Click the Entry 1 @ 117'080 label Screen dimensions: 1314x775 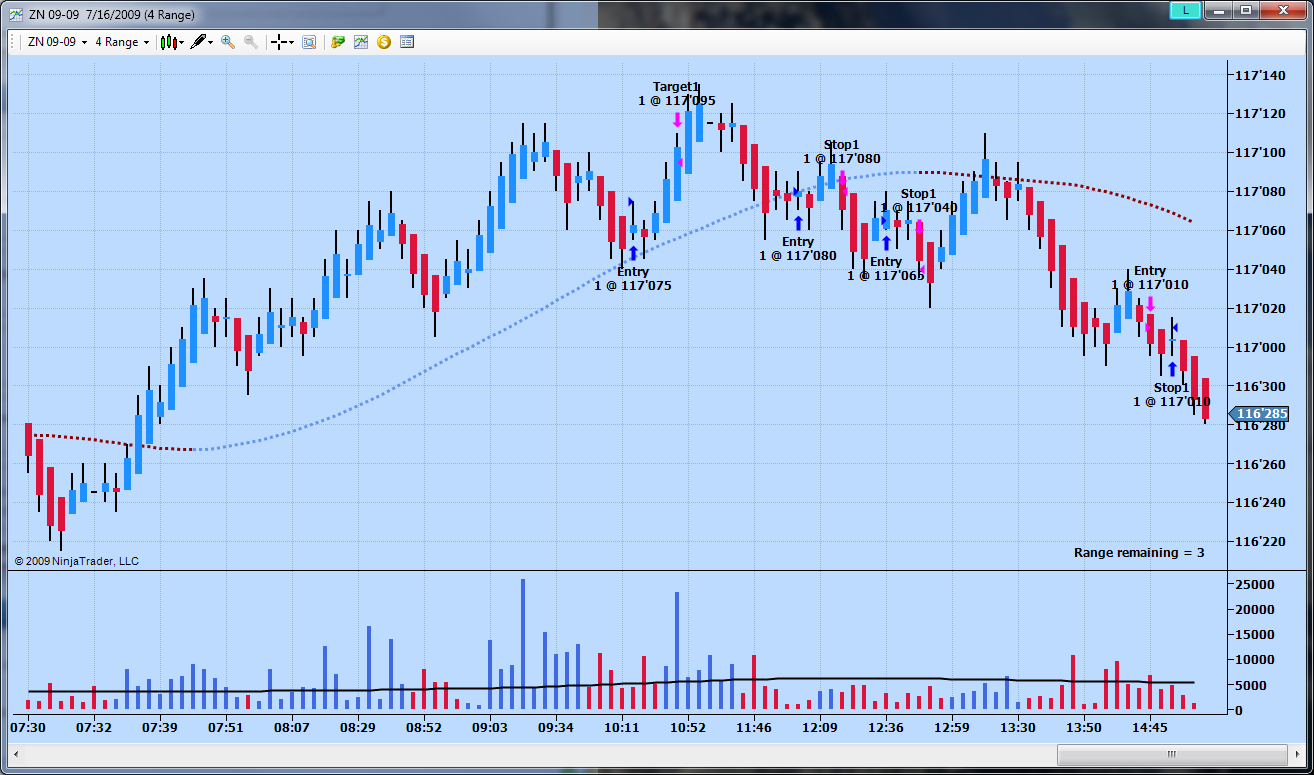point(797,249)
